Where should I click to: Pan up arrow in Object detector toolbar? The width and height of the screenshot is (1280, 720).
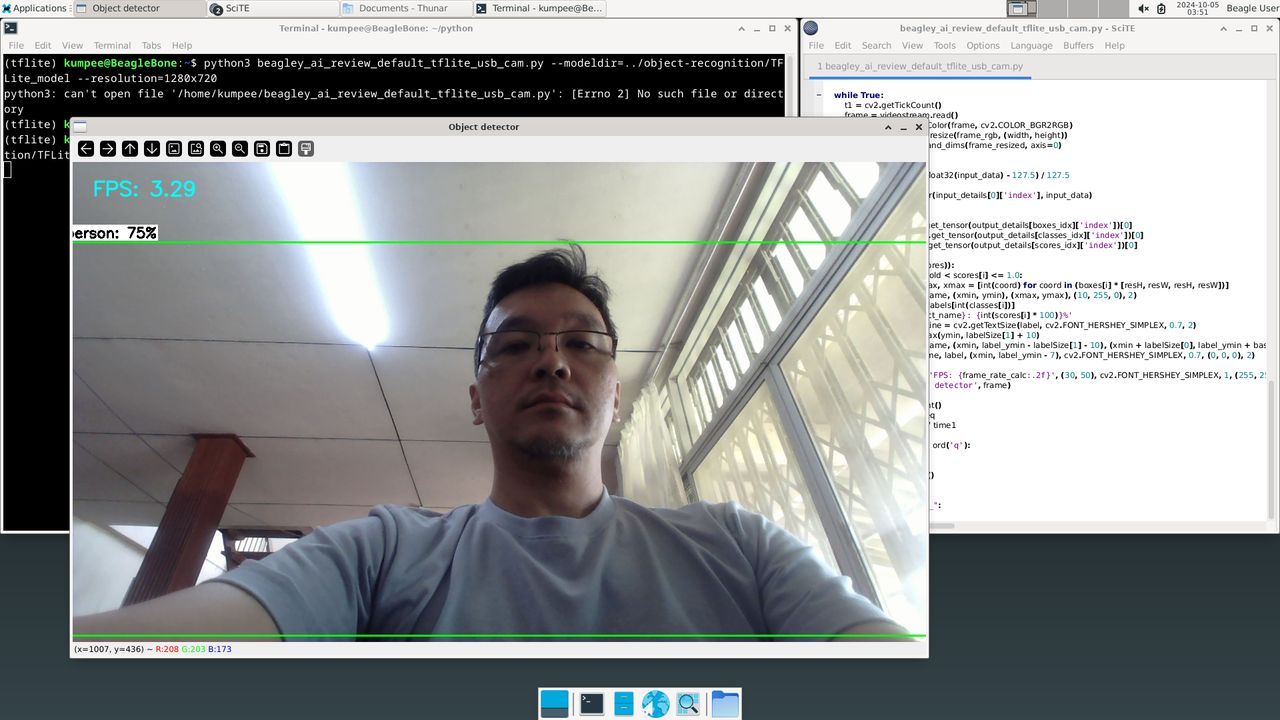(x=130, y=148)
